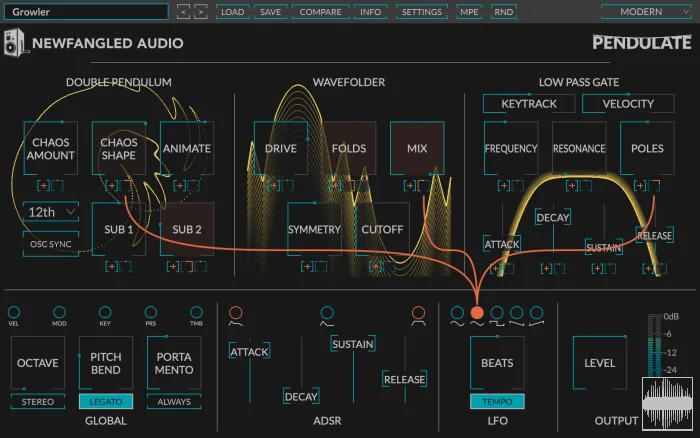Click the ADSR section SUSTAIN slider
Image resolution: width=700 pixels, height=438 pixels.
[x=353, y=344]
